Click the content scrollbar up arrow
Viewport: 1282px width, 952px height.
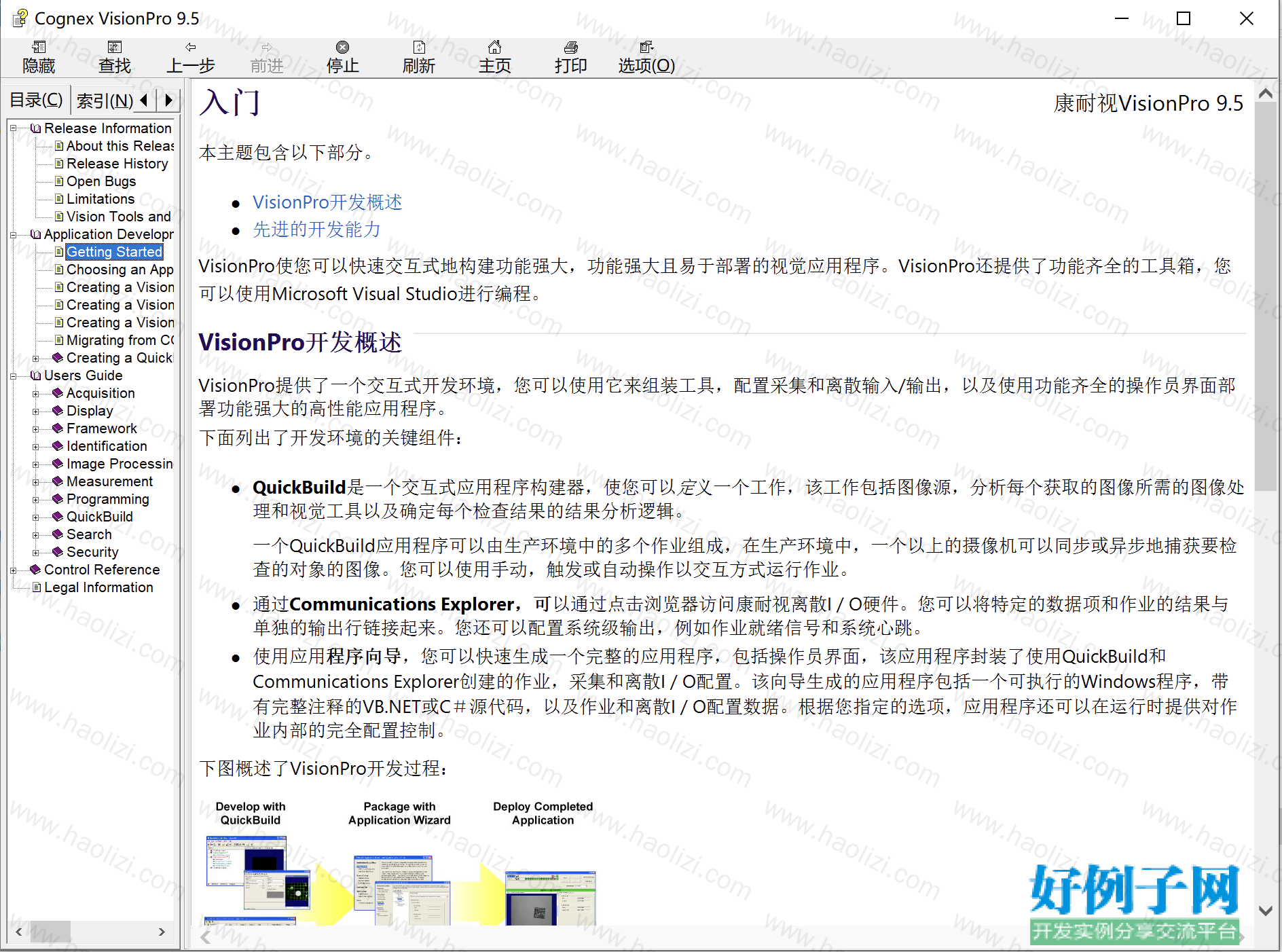coord(1266,94)
